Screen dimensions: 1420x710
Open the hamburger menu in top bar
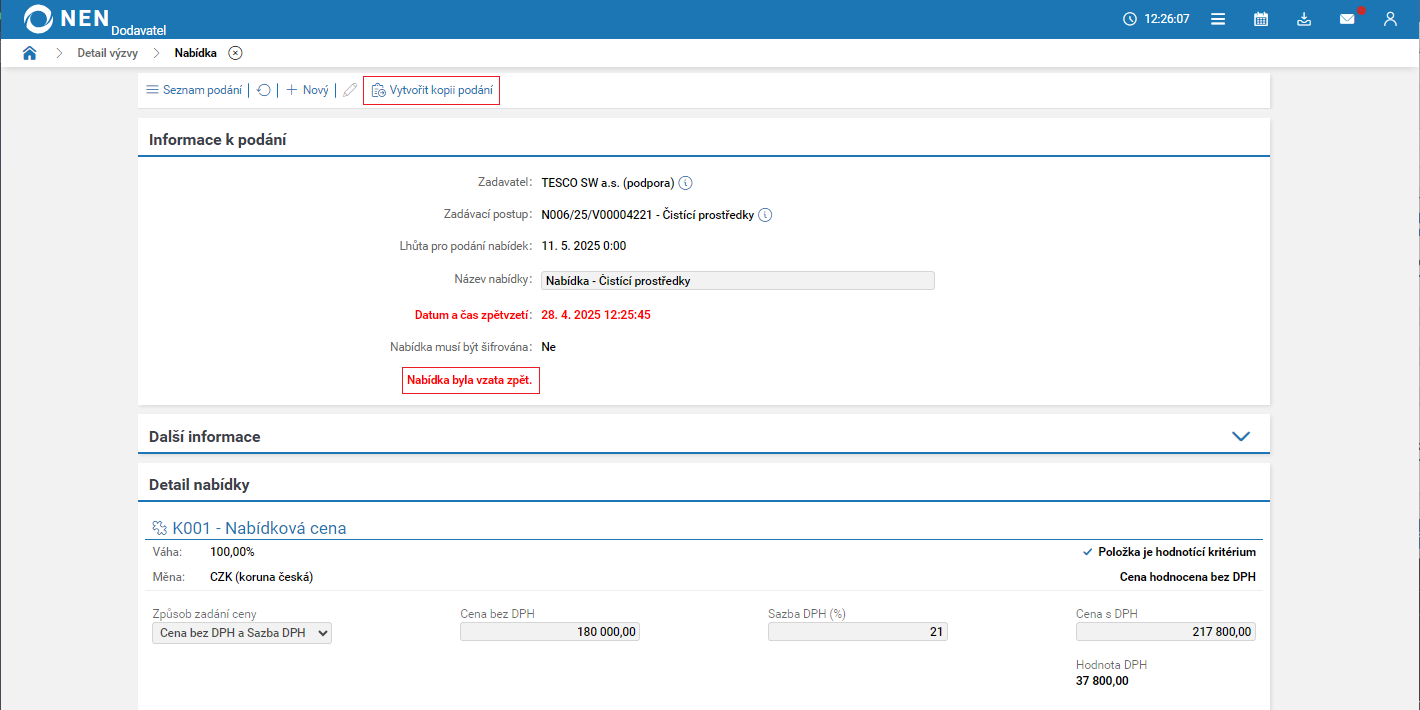[x=1218, y=19]
